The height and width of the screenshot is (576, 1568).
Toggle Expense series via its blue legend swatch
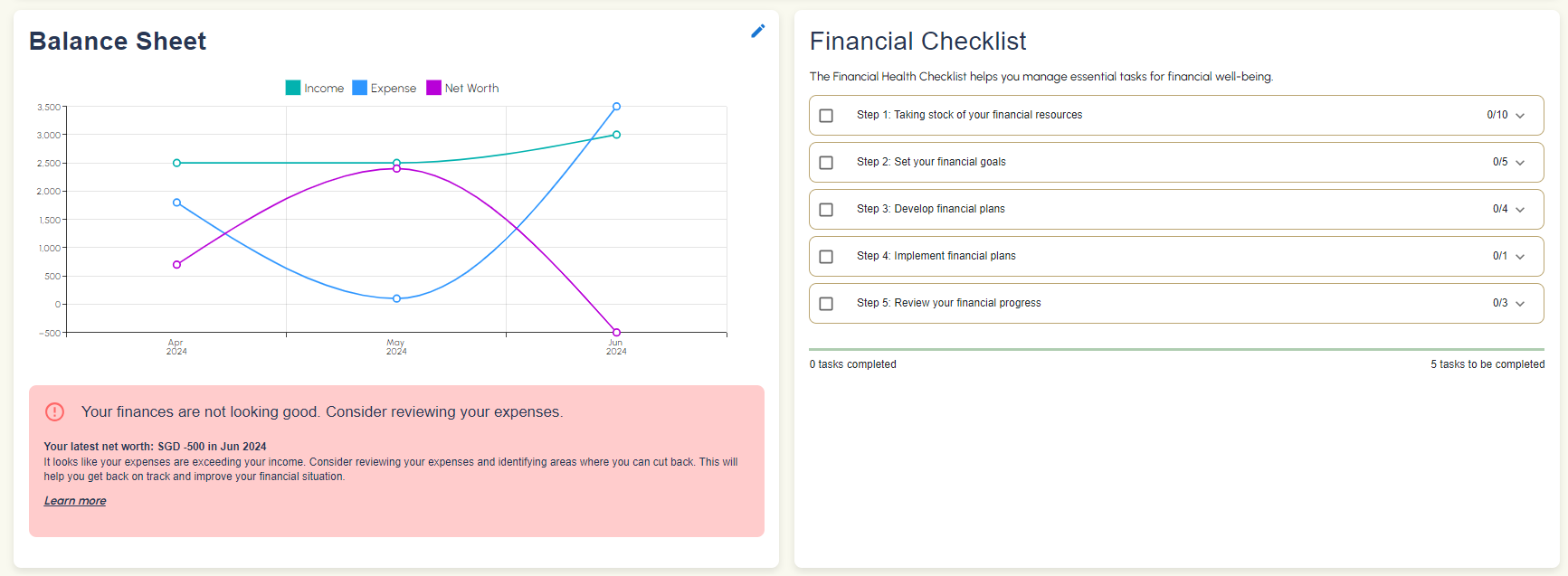point(359,88)
